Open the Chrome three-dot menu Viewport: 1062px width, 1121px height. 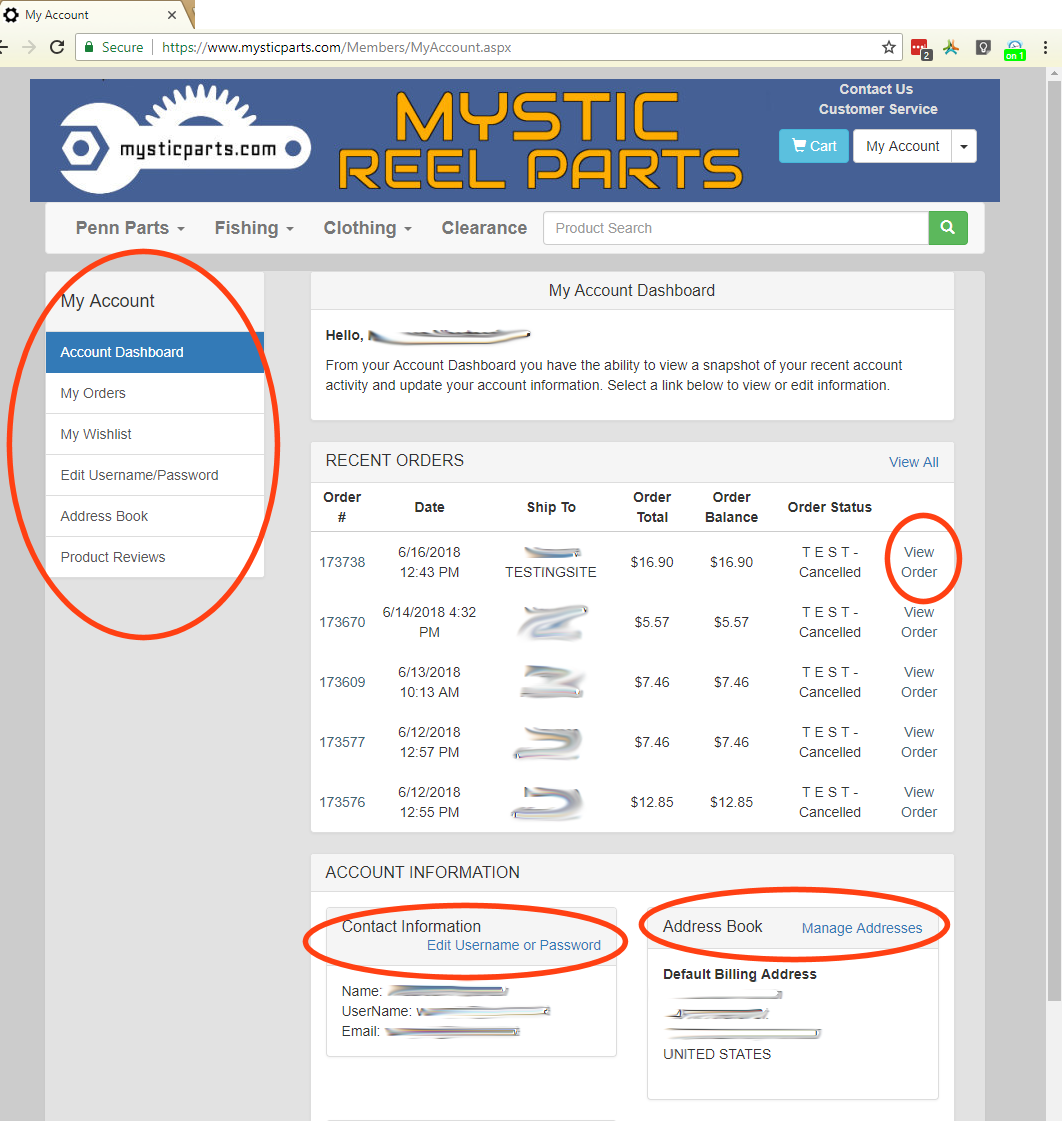(x=1046, y=47)
